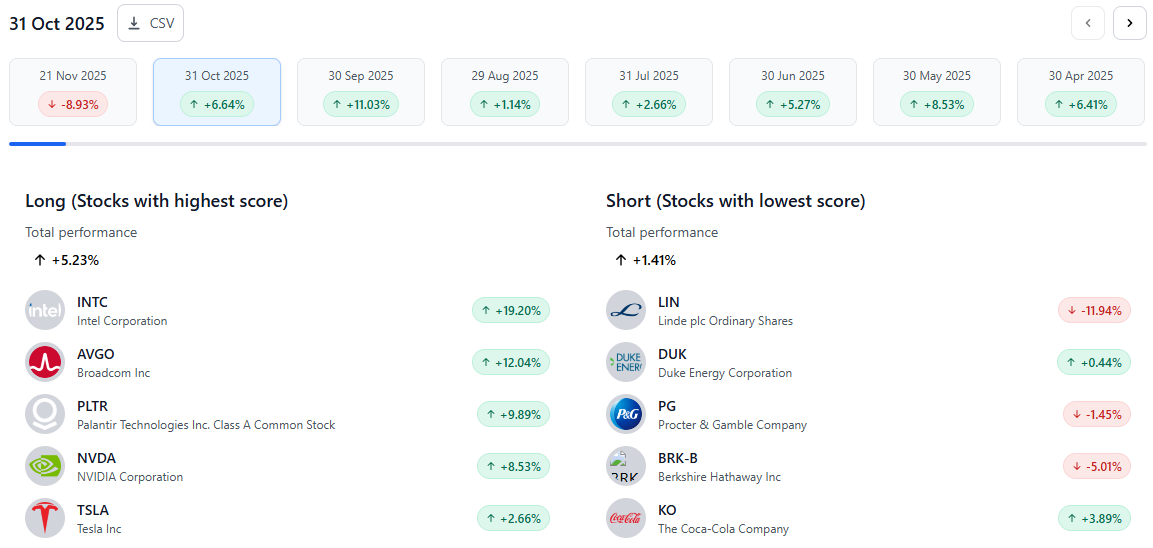1153x548 pixels.
Task: Go to next dates with right chevron
Action: point(1129,23)
